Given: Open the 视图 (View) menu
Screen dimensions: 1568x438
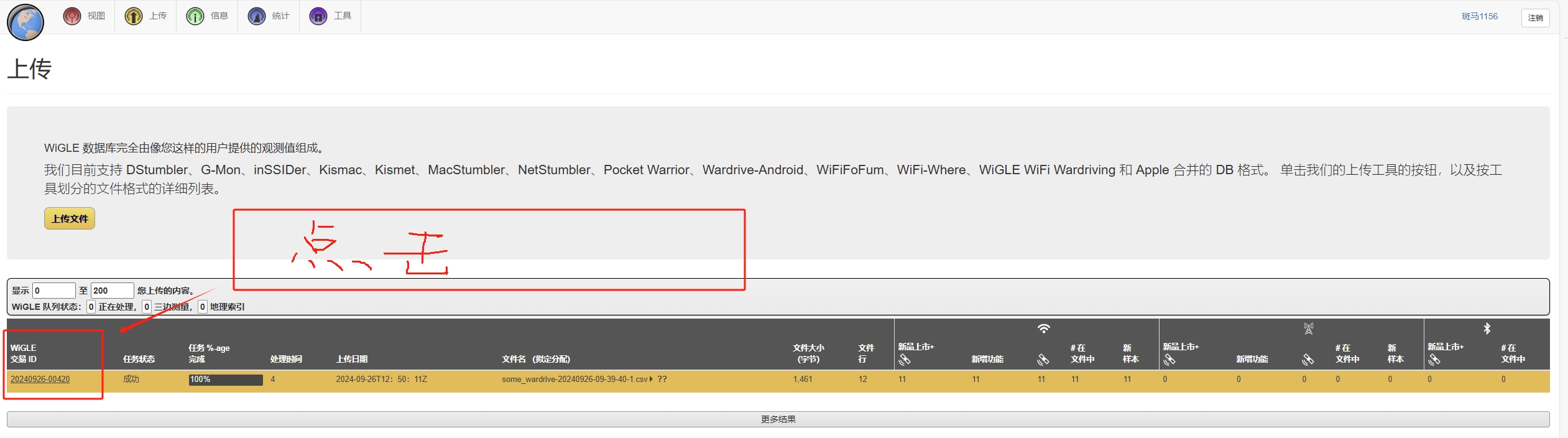Looking at the screenshot, I should click(84, 16).
